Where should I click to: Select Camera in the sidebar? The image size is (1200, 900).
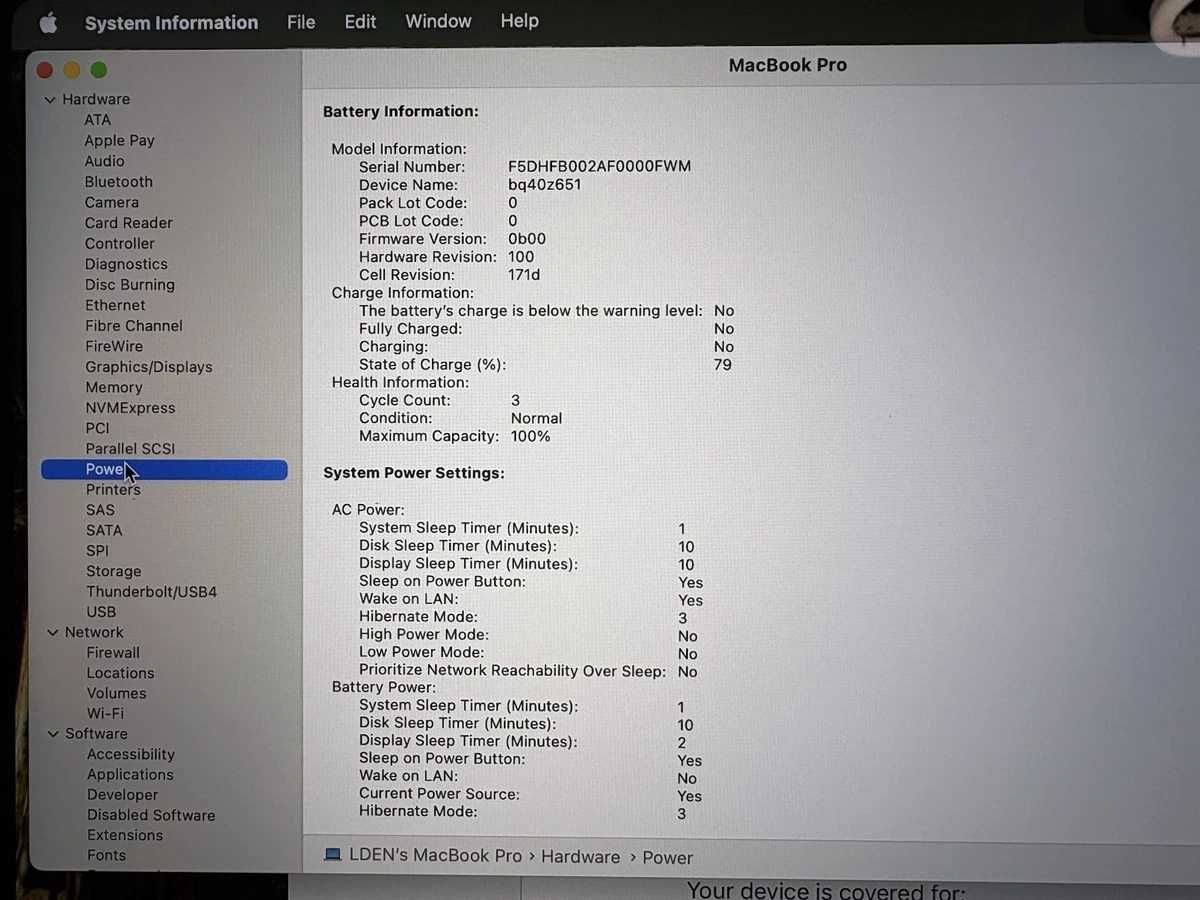click(x=111, y=202)
